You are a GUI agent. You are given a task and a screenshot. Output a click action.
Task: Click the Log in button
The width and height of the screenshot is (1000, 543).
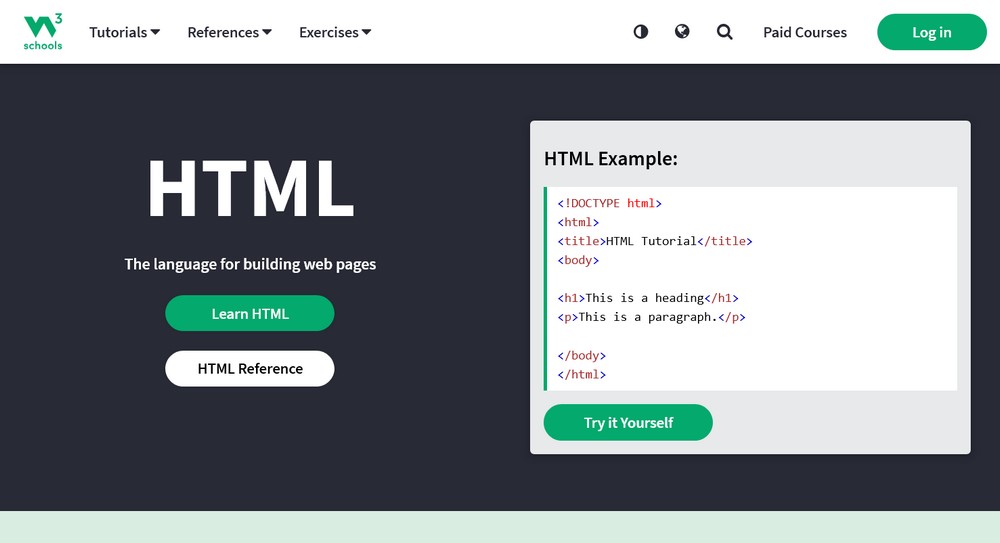932,32
